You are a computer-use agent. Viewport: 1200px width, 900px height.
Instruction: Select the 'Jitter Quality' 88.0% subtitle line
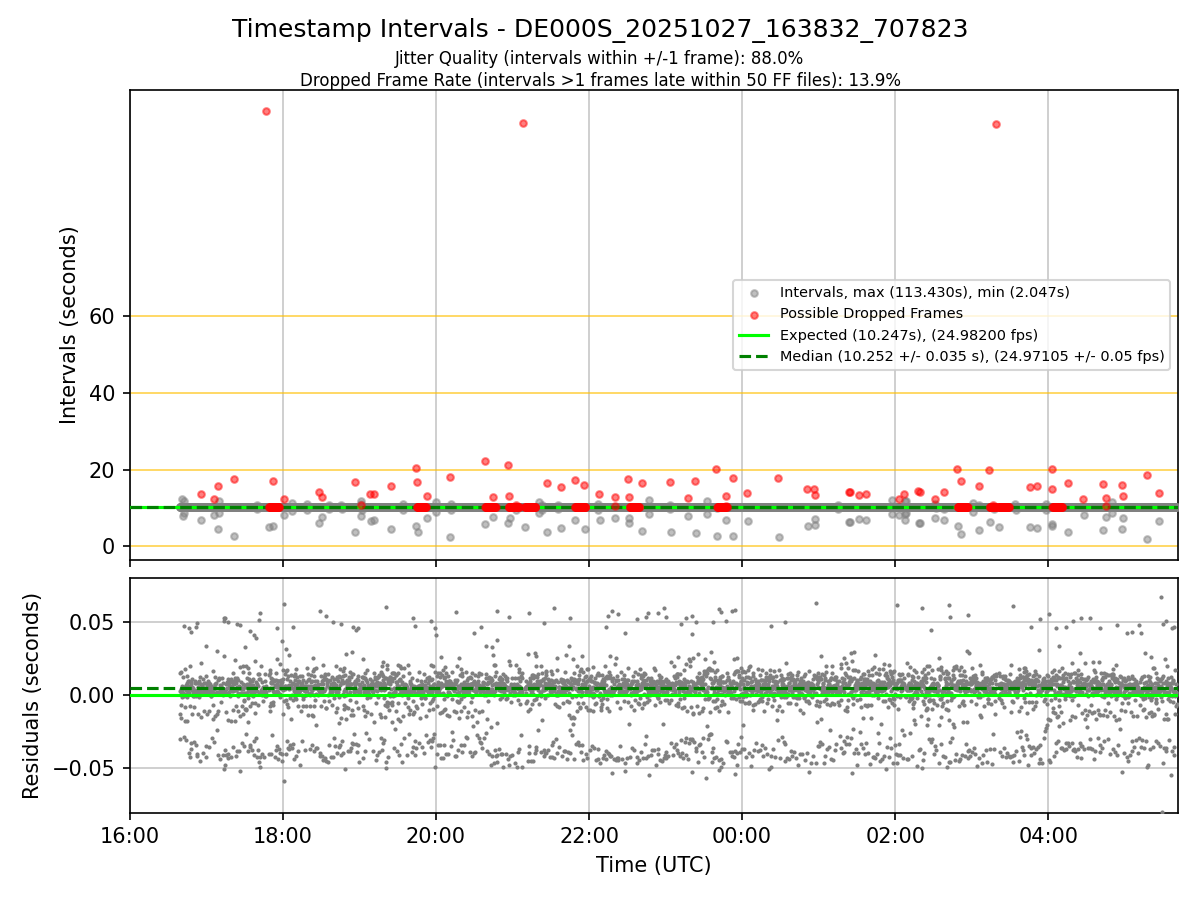[x=599, y=58]
